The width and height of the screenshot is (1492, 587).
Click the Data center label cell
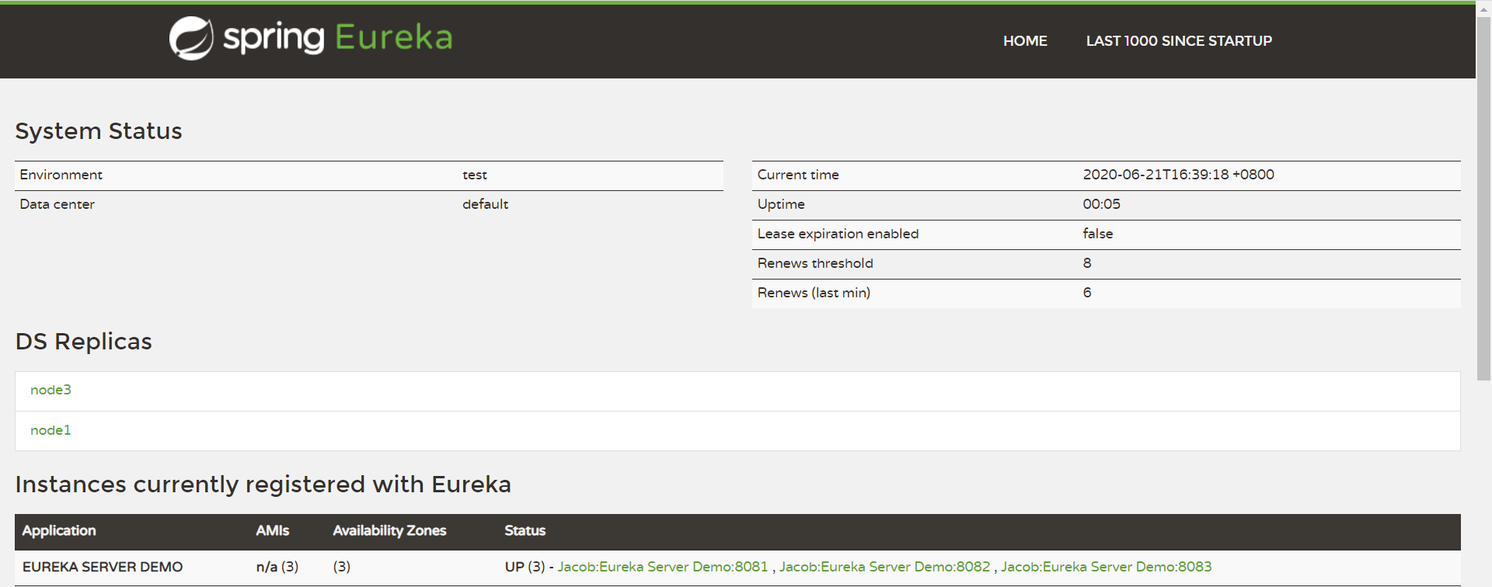[x=57, y=204]
